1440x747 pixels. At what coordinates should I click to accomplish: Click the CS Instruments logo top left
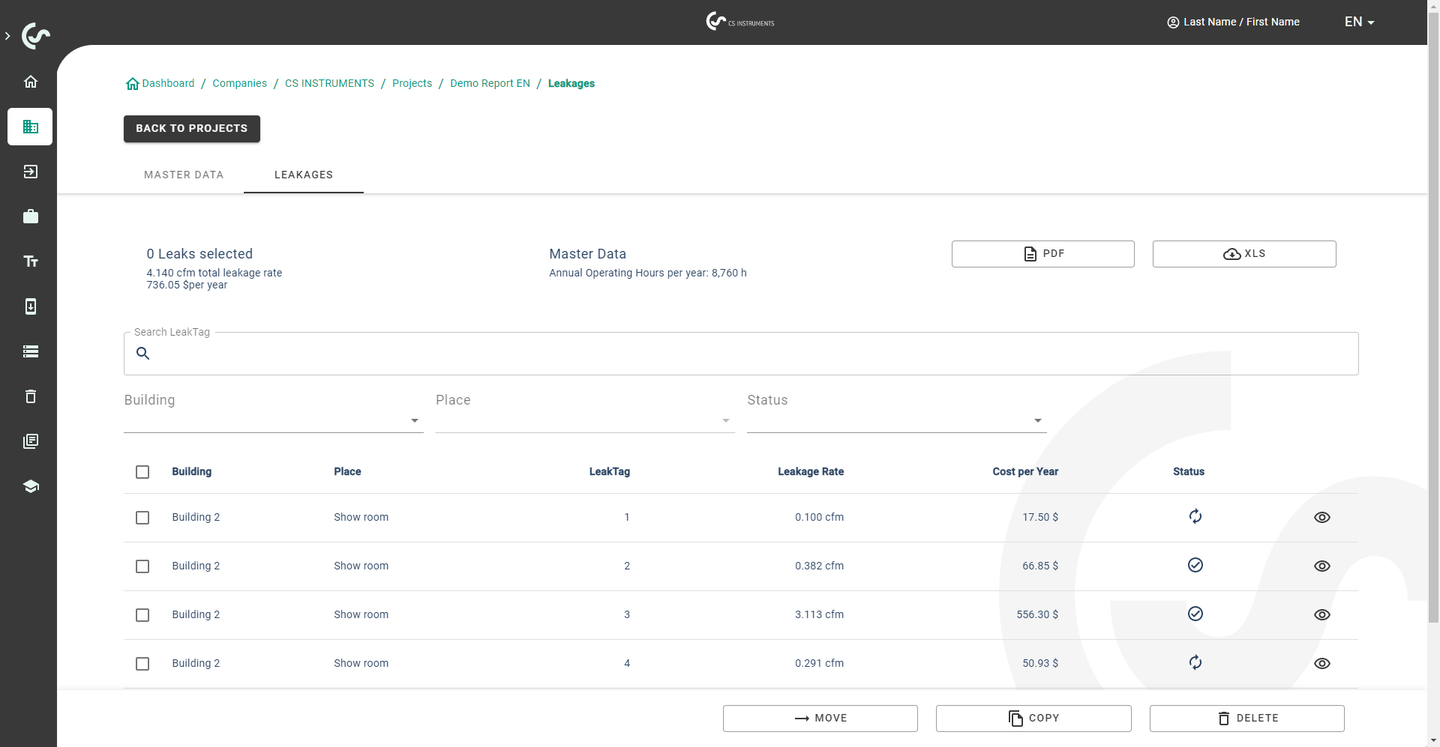35,35
